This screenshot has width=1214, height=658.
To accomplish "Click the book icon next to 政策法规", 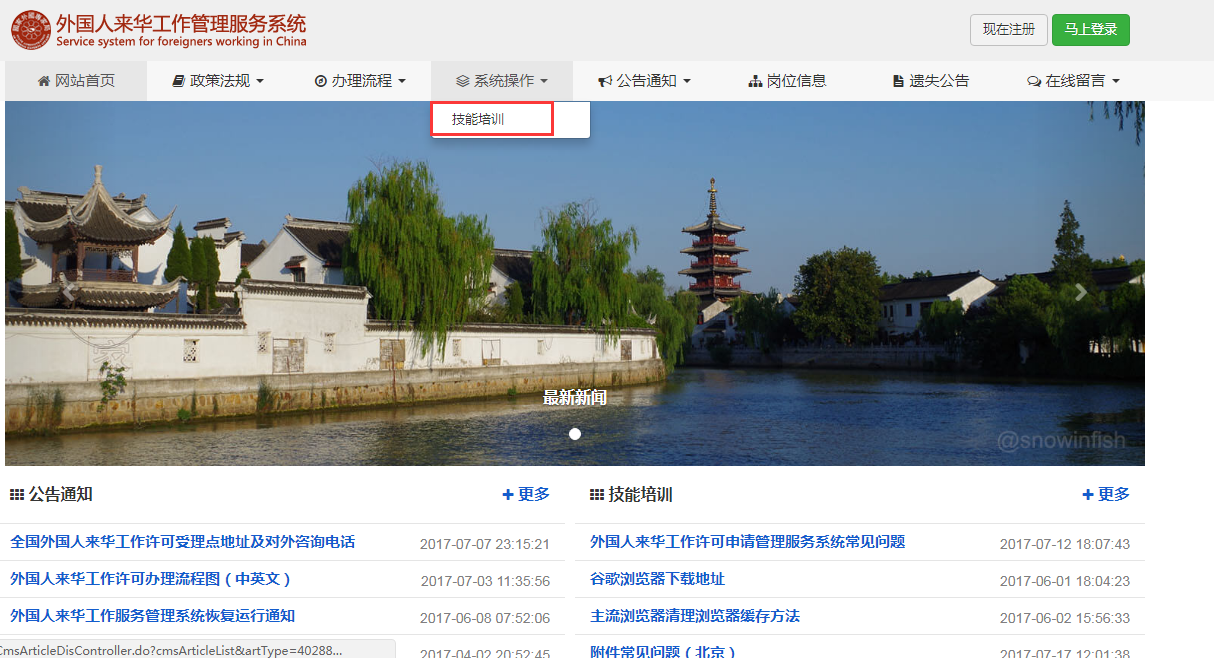I will pos(179,80).
